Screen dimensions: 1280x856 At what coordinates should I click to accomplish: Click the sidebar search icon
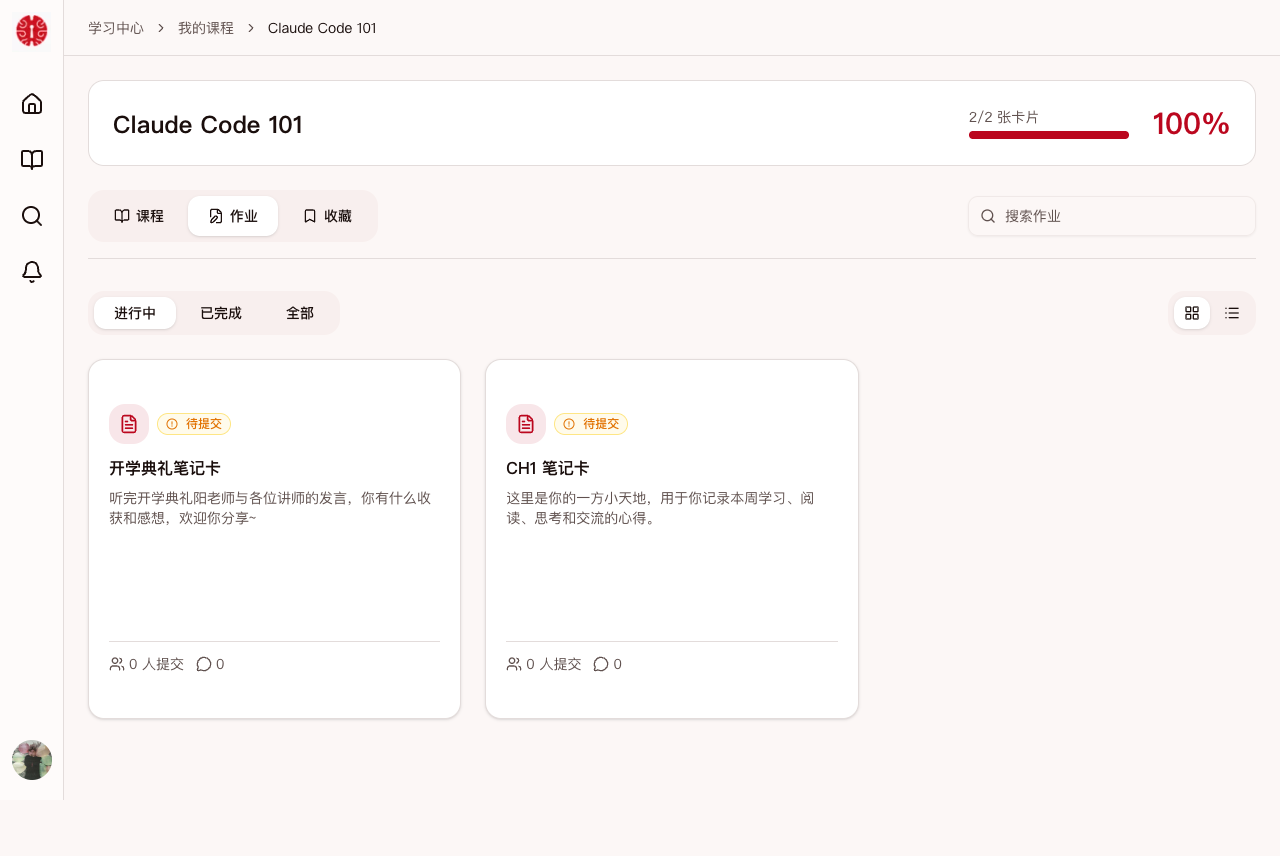pos(31,215)
